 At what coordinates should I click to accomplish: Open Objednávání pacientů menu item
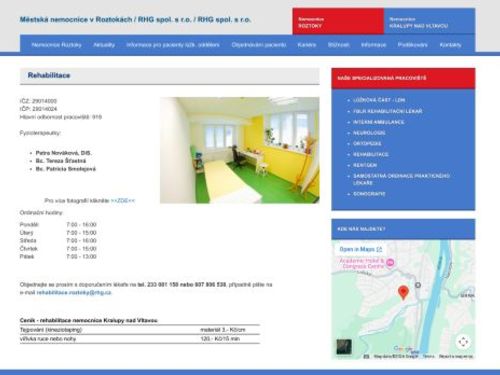tap(259, 45)
